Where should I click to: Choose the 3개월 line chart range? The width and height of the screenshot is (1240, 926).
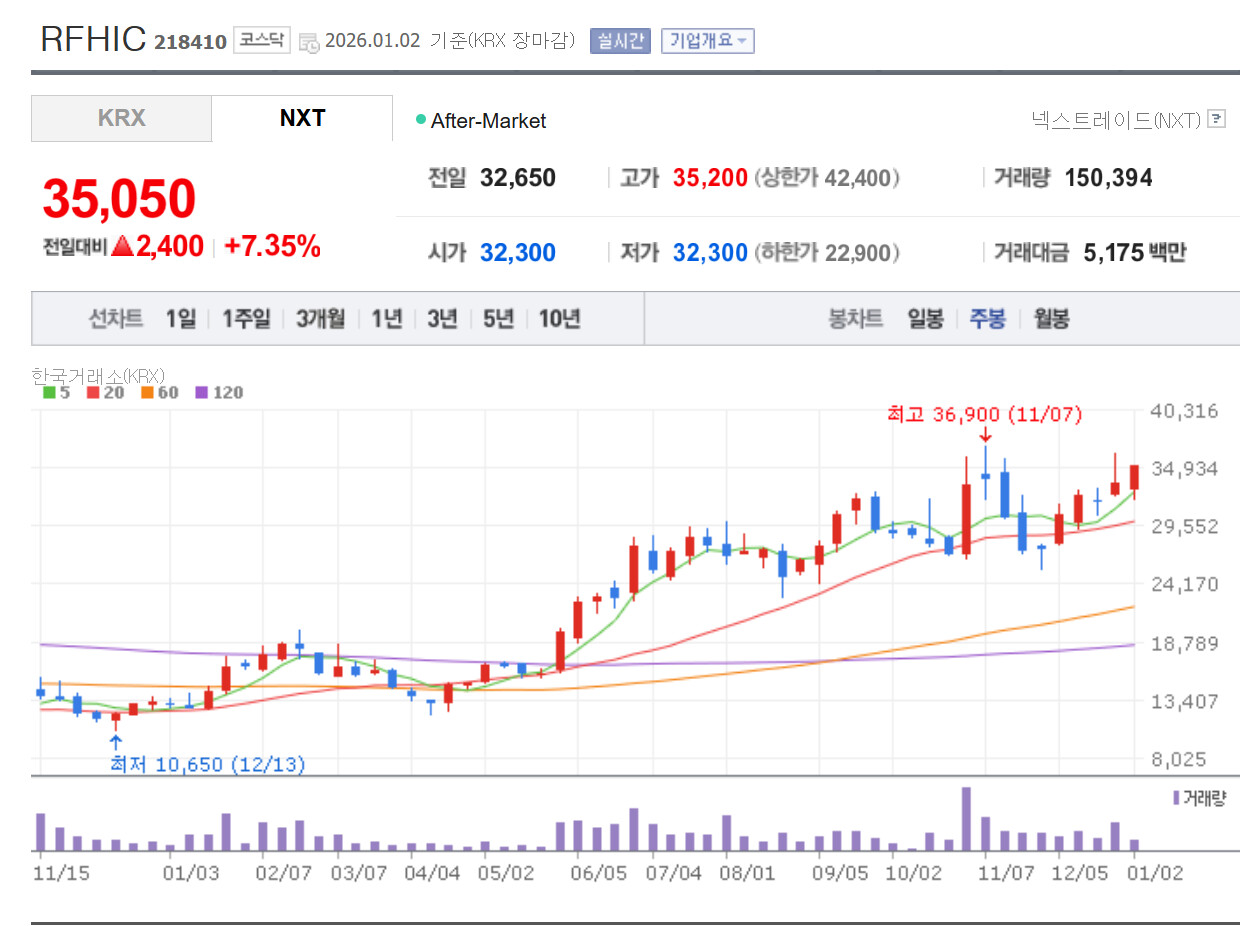[320, 319]
